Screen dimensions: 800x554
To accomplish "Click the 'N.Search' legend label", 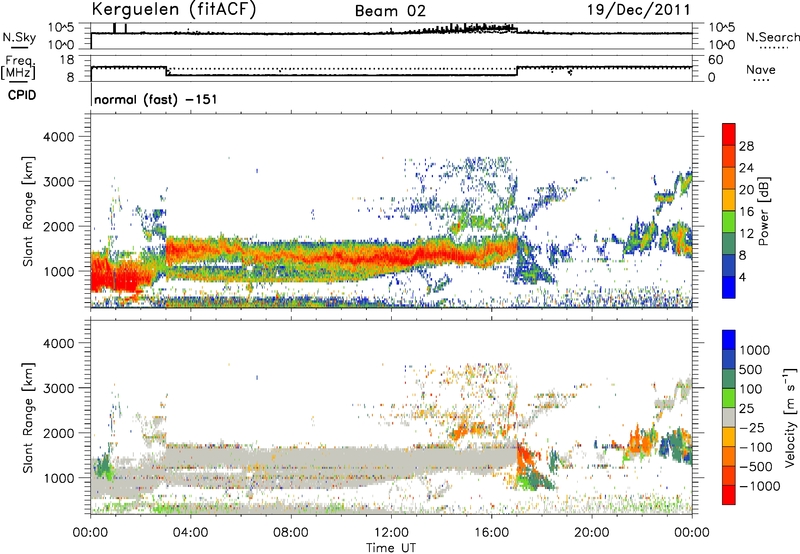I will pos(772,37).
